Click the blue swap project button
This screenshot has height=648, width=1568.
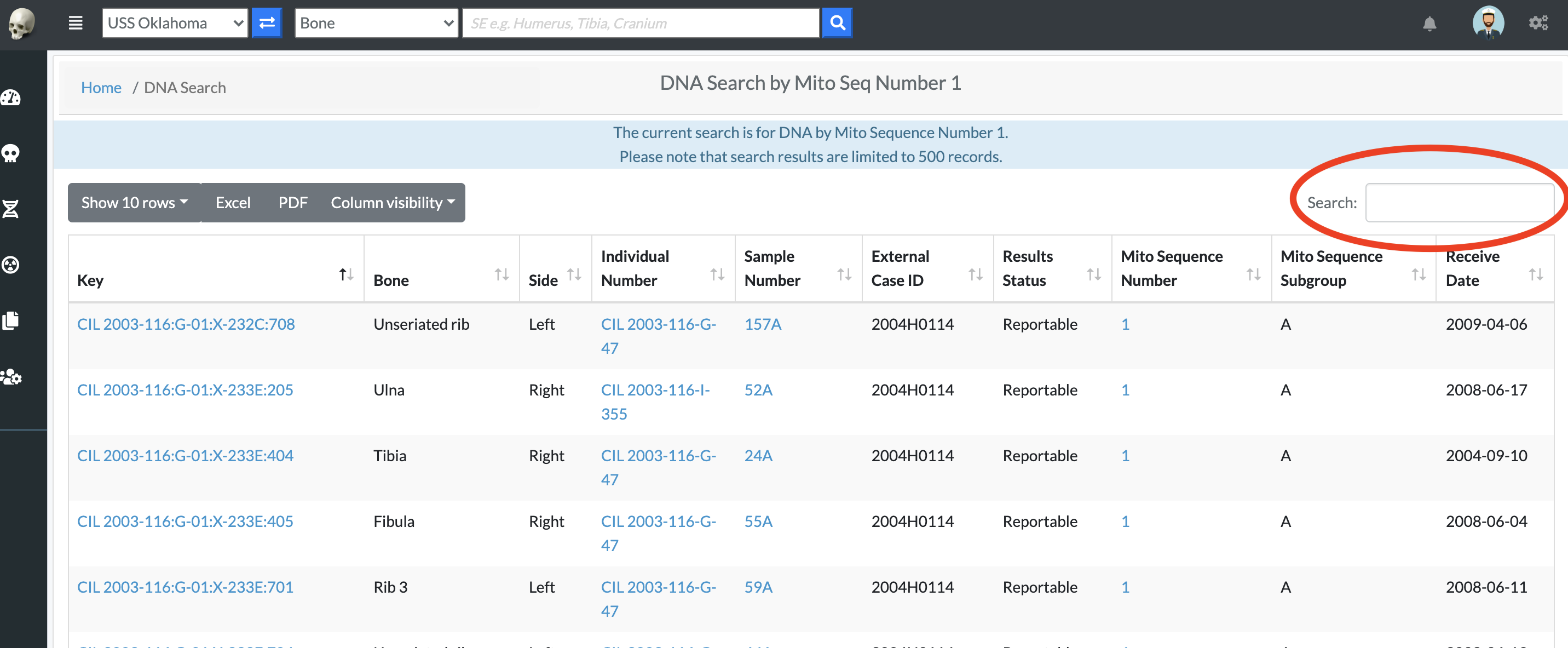[x=267, y=23]
